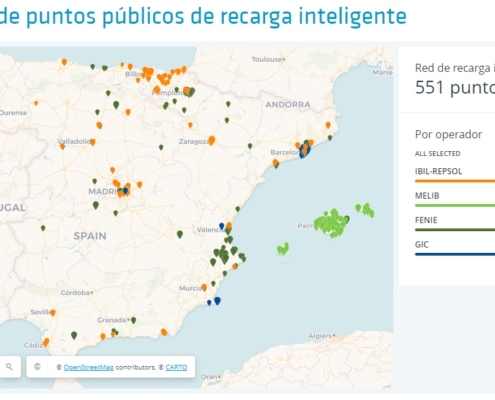Click the orange marker near Cádiz

(46, 342)
